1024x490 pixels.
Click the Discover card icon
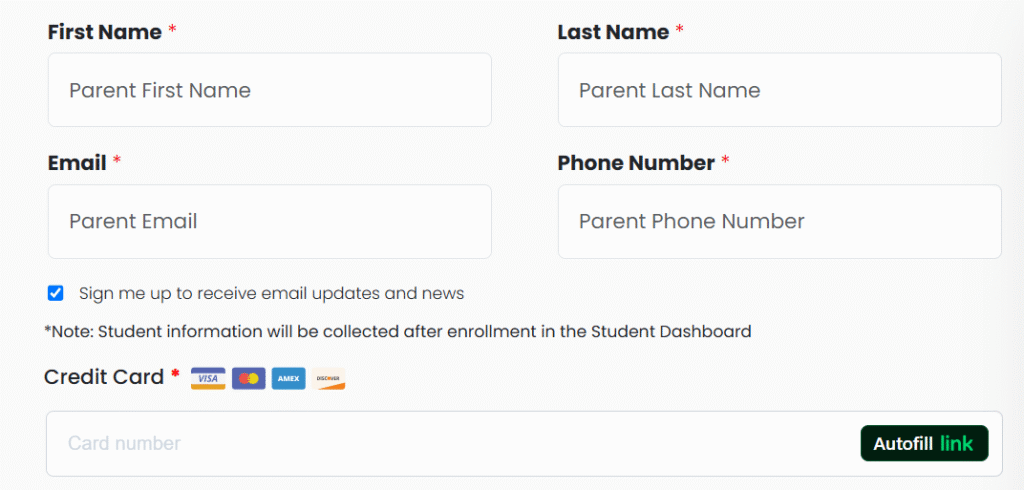pyautogui.click(x=328, y=378)
